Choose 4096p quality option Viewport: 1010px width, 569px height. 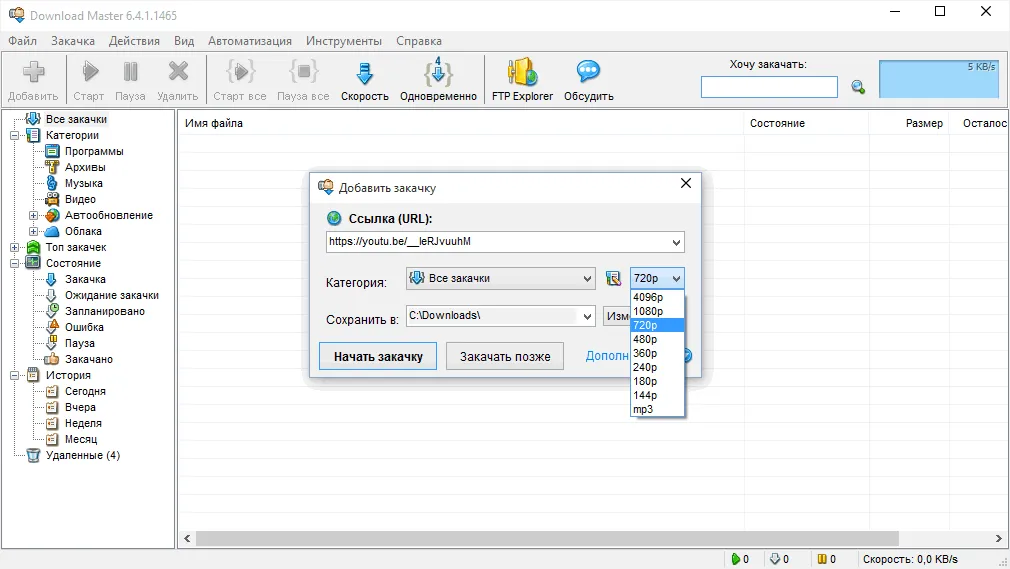point(657,297)
